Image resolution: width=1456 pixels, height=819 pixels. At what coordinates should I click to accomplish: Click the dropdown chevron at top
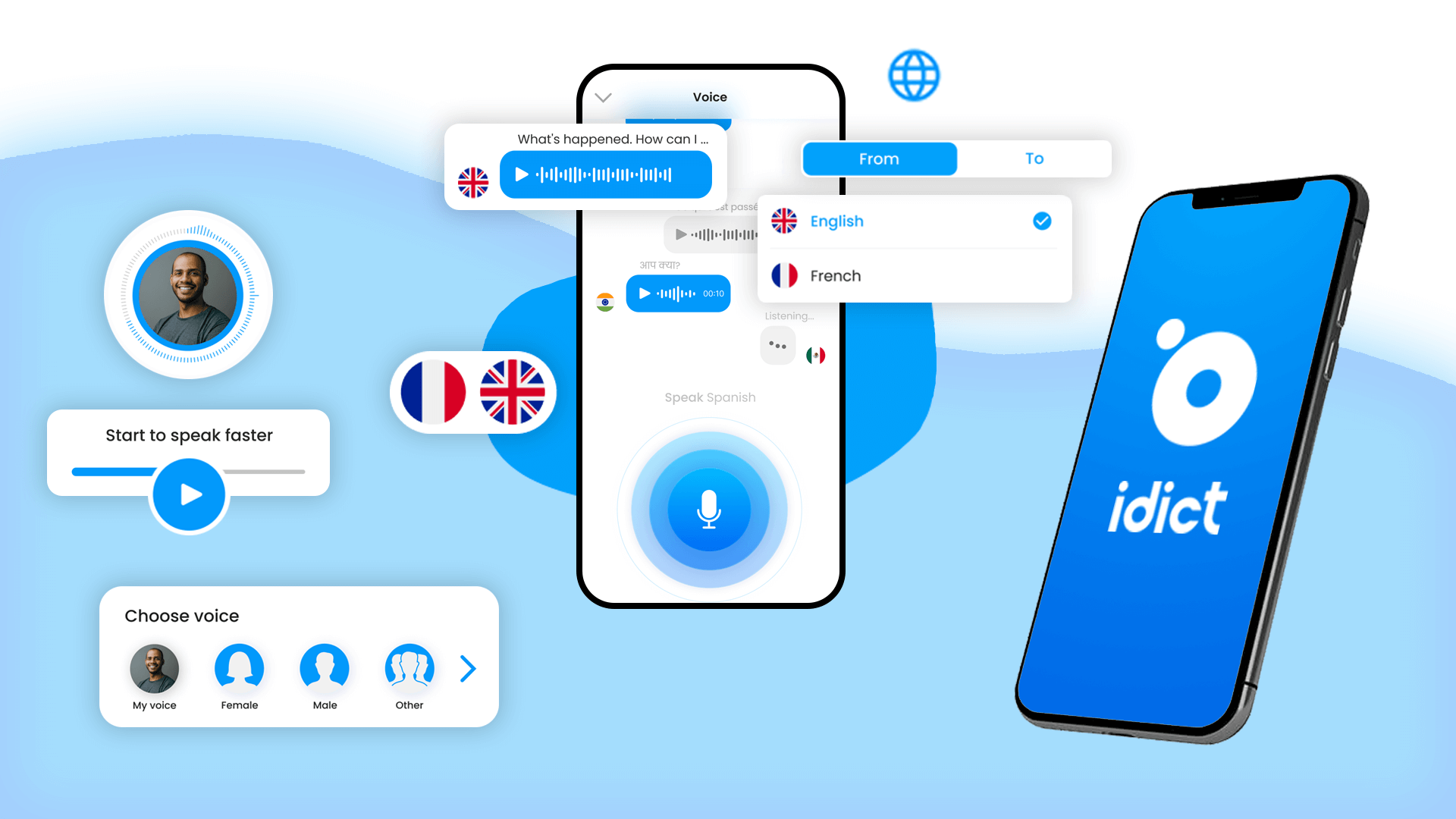604,97
